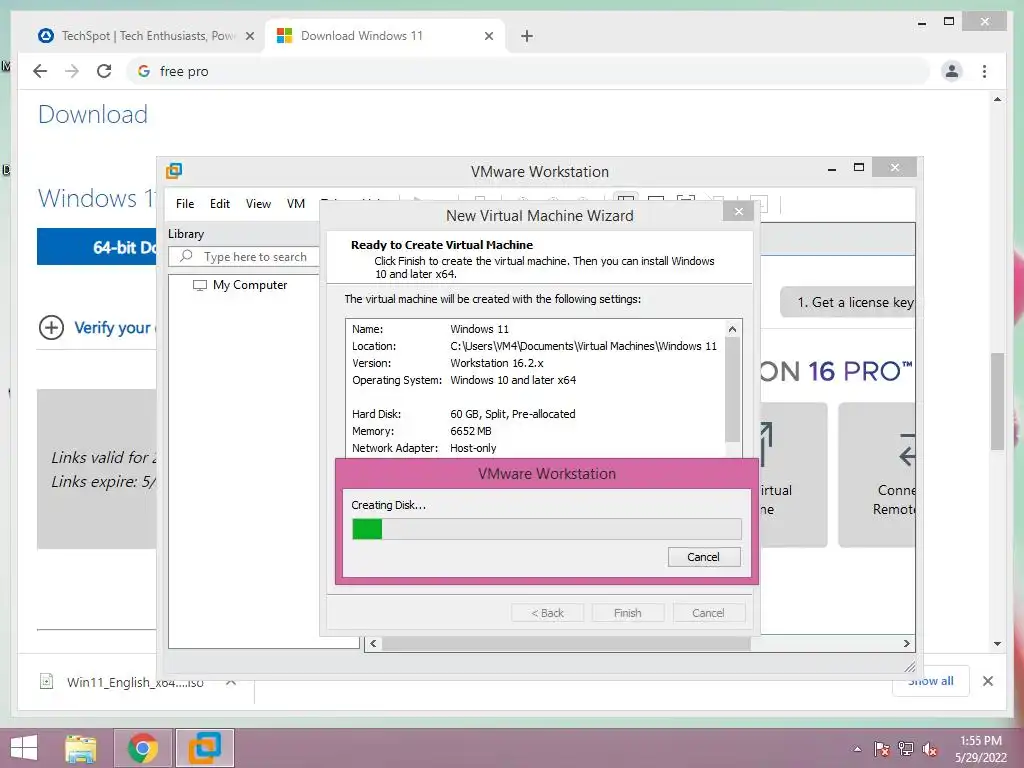Click the Connect to a Remote Server card
Viewport: 1024px width, 768px height.
pos(876,475)
